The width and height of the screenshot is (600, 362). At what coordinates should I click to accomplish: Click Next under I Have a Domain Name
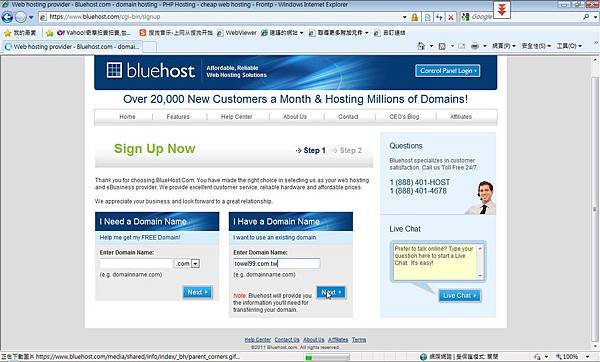pyautogui.click(x=331, y=292)
